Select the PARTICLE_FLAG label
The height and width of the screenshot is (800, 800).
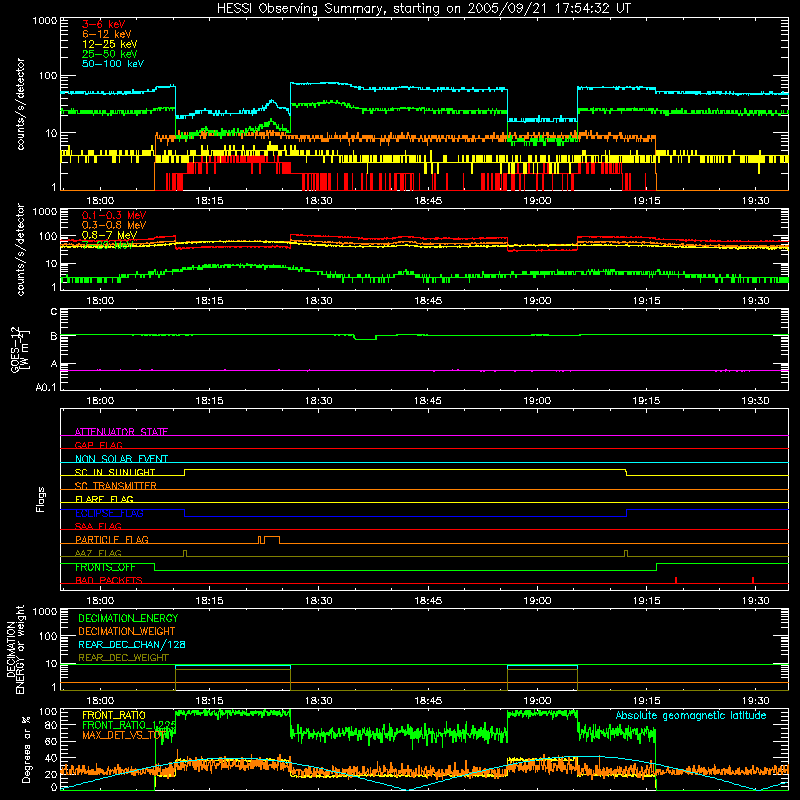pos(112,539)
